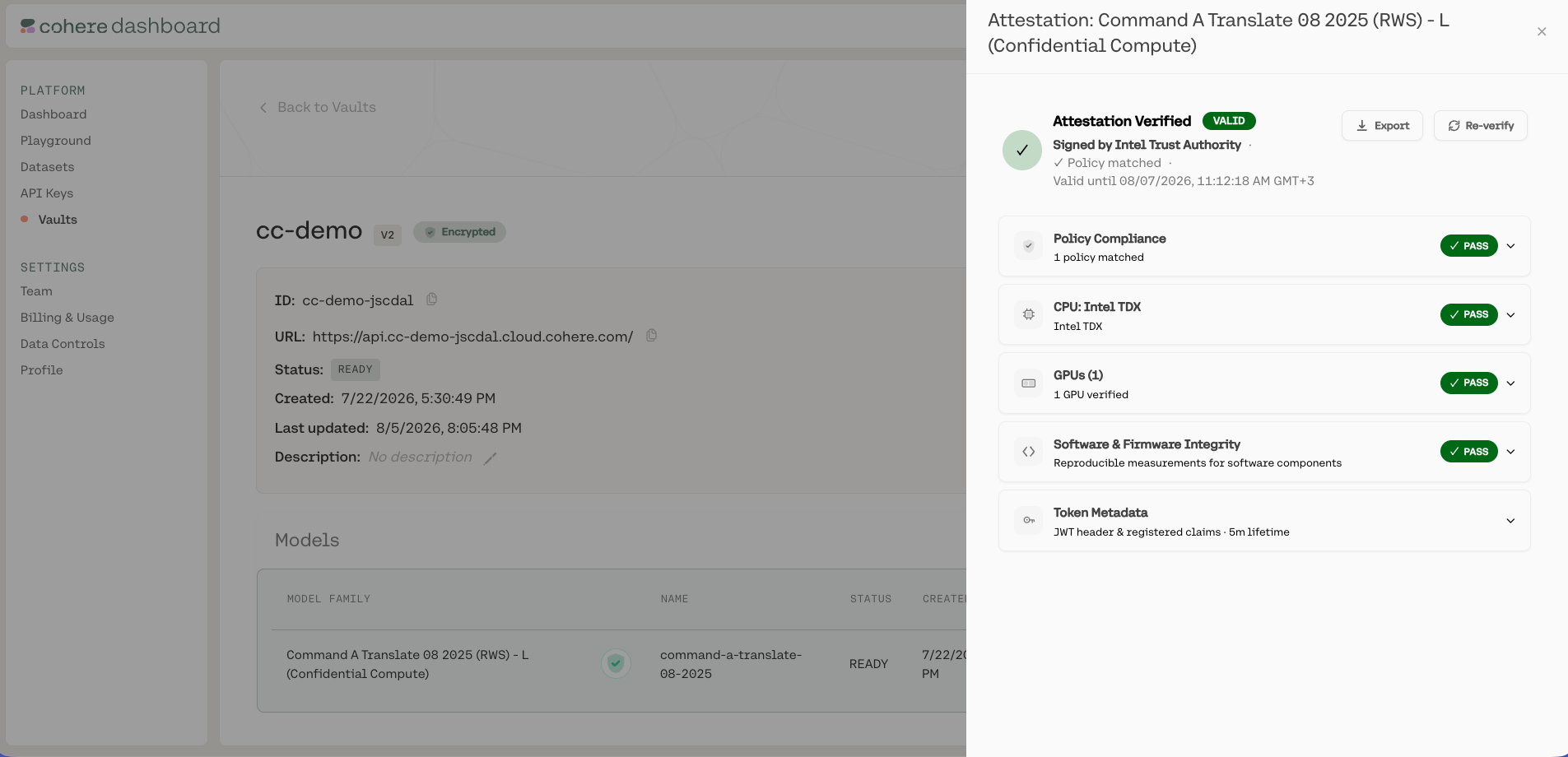Screen dimensions: 1568x757
Task: Expand the GPUs (1) section chevron
Action: pos(1510,383)
